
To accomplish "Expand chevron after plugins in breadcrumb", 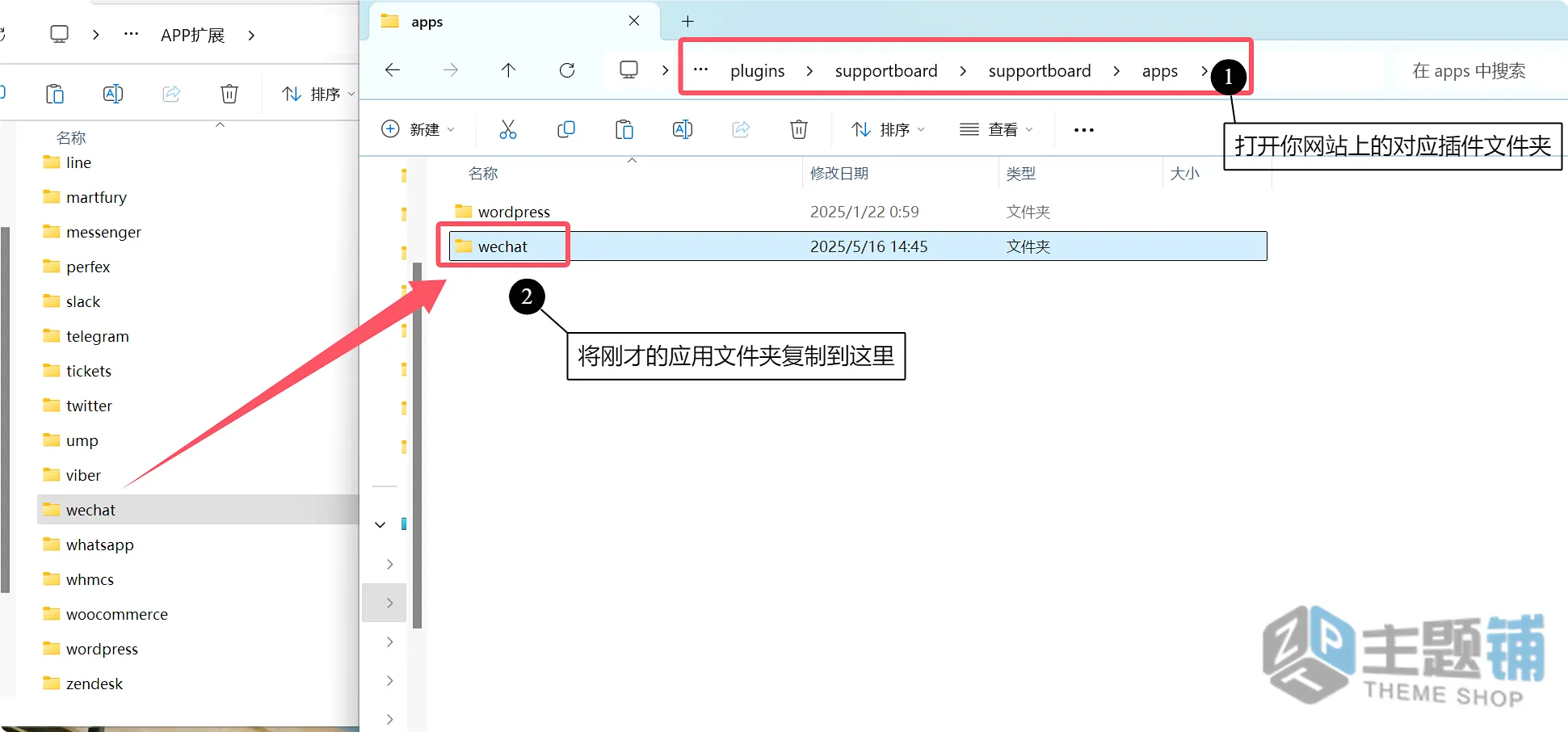I will coord(809,71).
